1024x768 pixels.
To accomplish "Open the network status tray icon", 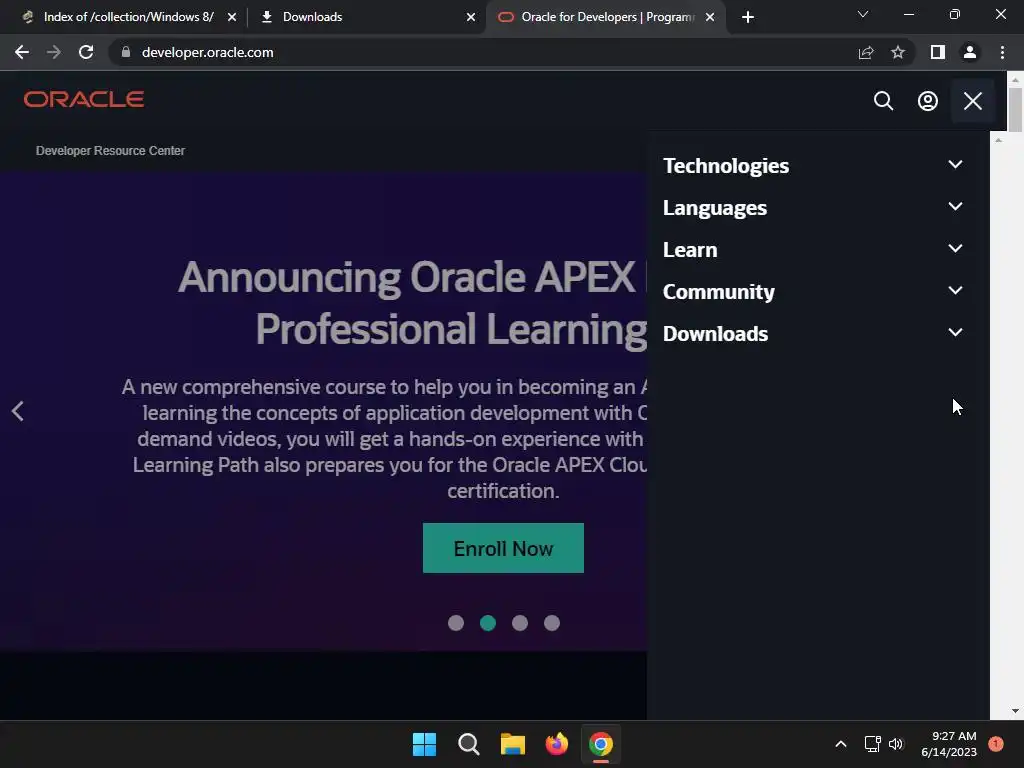I will click(872, 744).
